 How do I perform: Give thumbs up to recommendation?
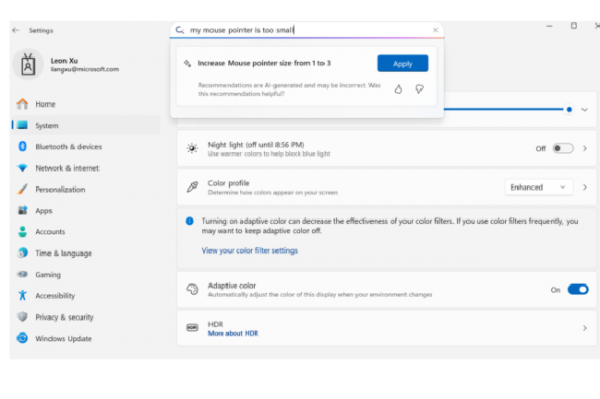[x=398, y=89]
